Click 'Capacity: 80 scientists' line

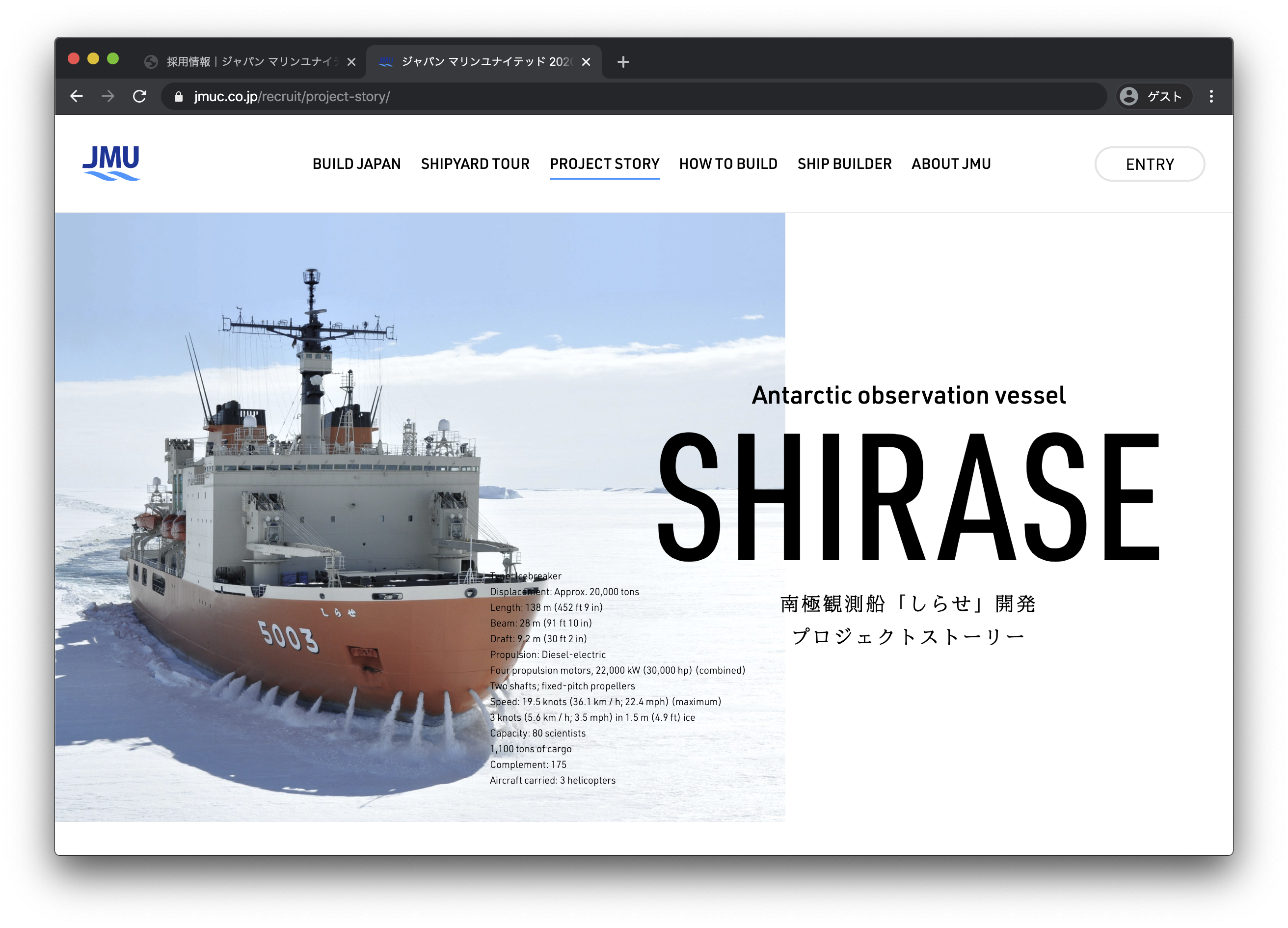pyautogui.click(x=538, y=733)
